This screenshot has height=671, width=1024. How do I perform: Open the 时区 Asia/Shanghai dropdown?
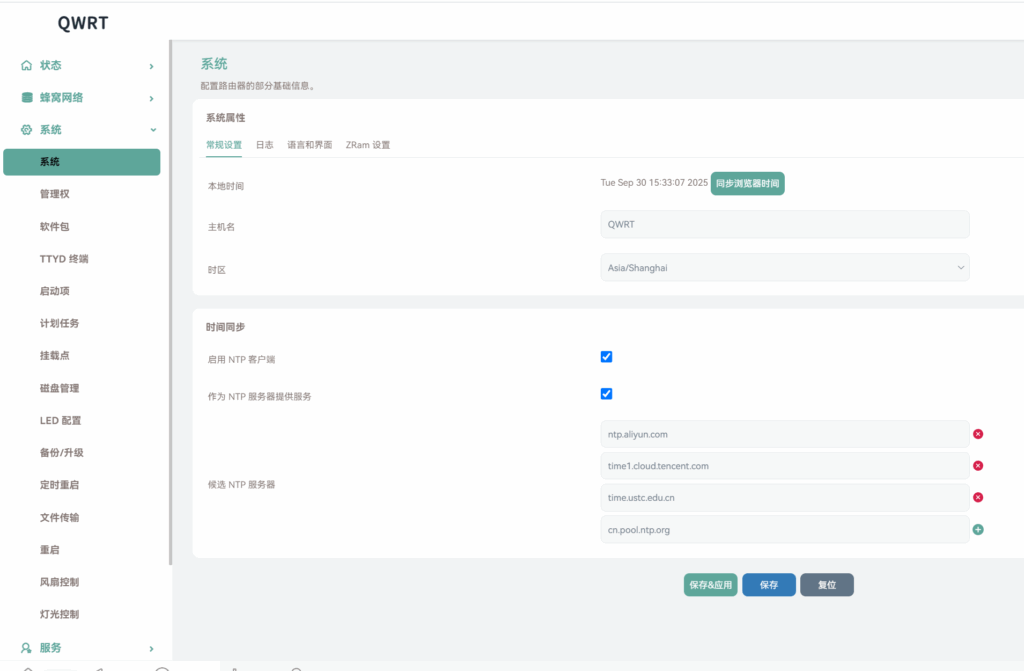click(784, 268)
